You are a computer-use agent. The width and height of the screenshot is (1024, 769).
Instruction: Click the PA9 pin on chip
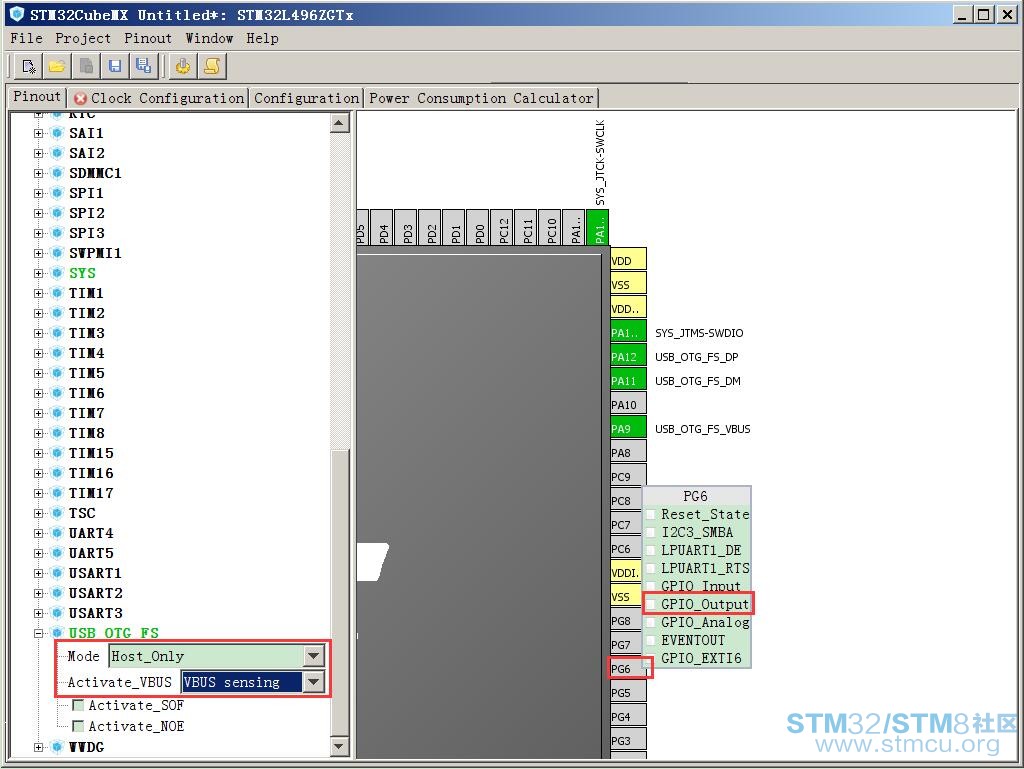[628, 429]
